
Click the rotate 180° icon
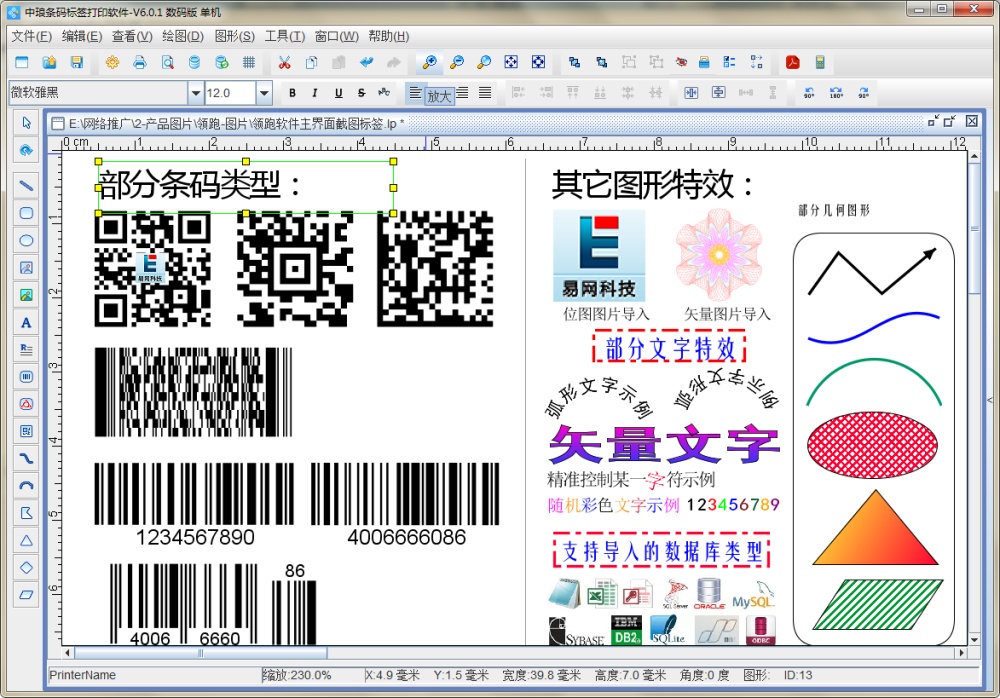click(x=835, y=93)
